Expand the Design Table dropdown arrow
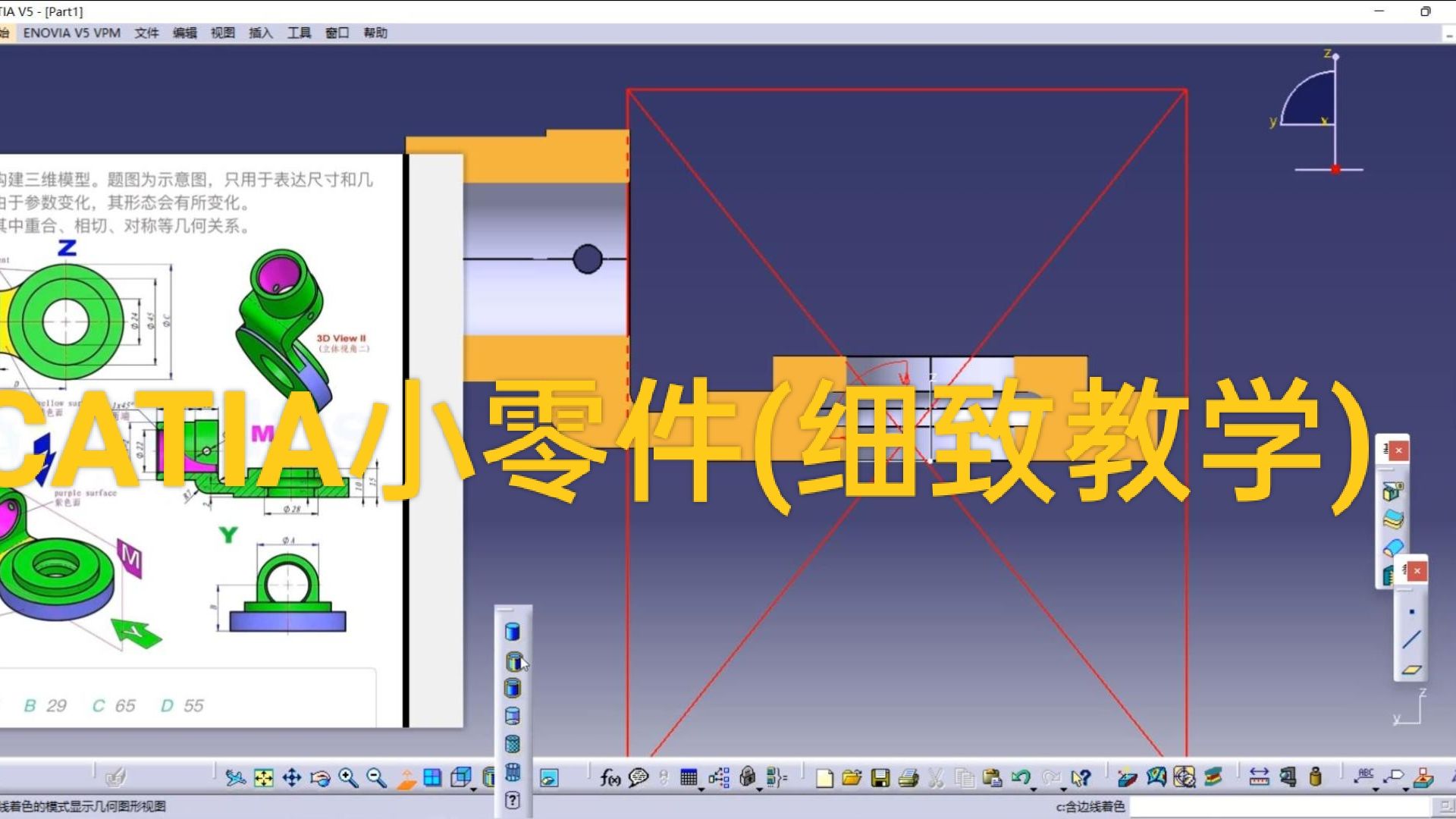 tap(701, 789)
